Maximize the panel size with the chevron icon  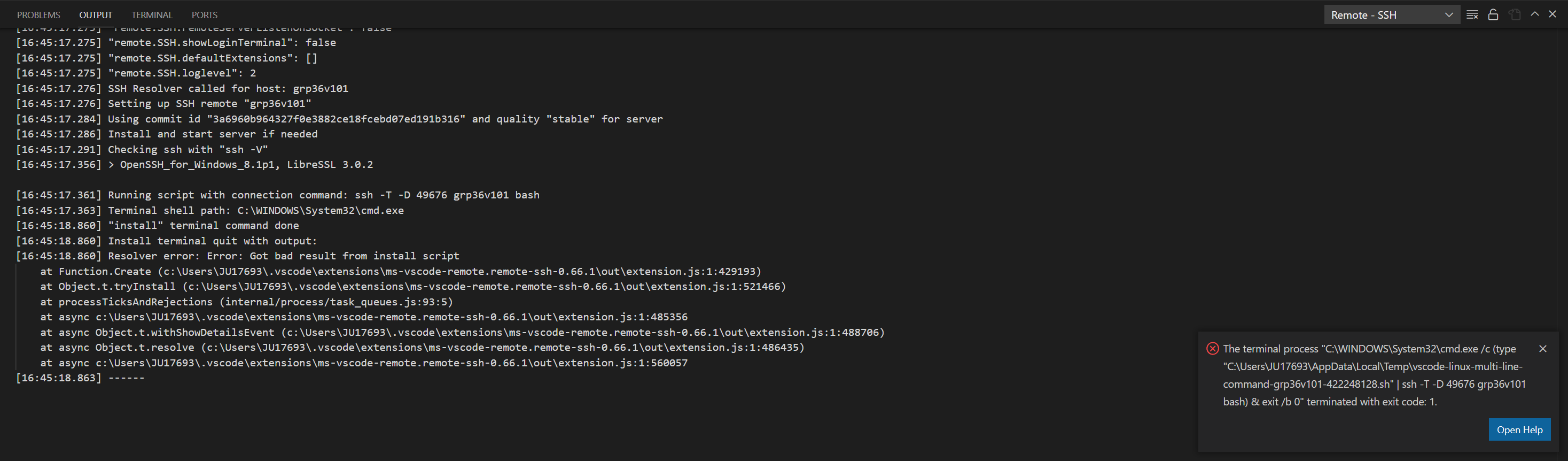pos(1535,14)
